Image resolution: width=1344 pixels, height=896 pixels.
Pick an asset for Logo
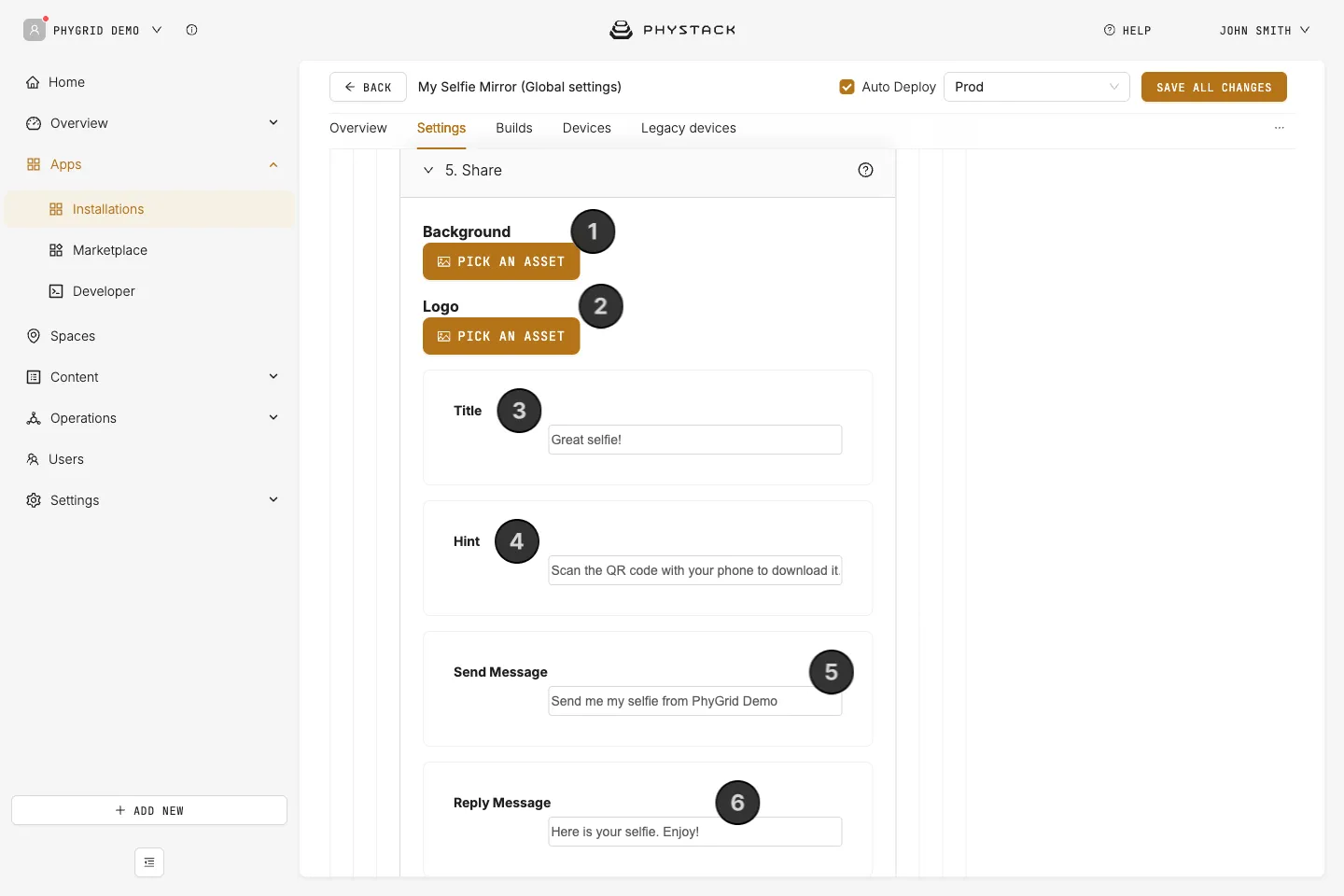(x=501, y=336)
